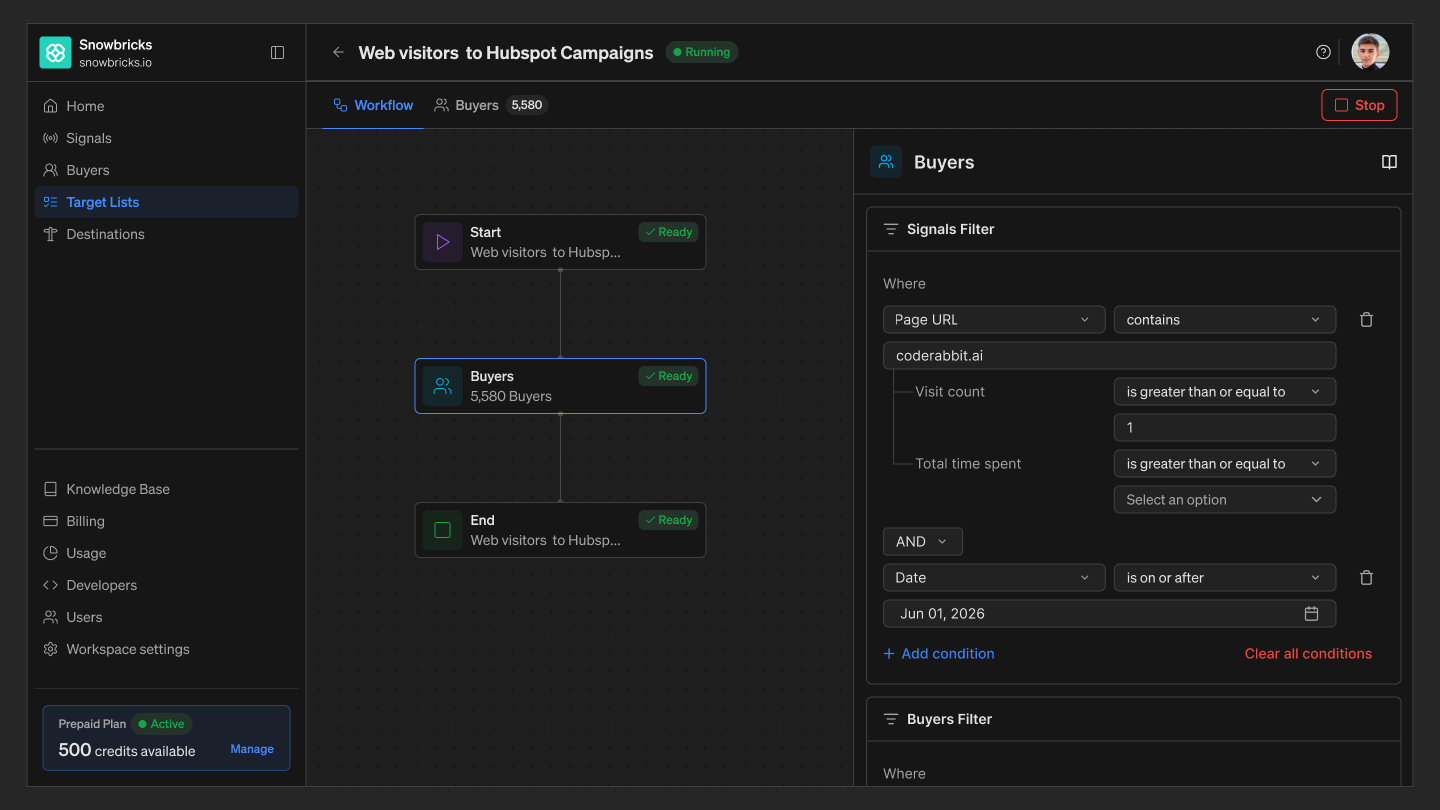
Task: Switch to the Workflow tab
Action: tap(373, 105)
